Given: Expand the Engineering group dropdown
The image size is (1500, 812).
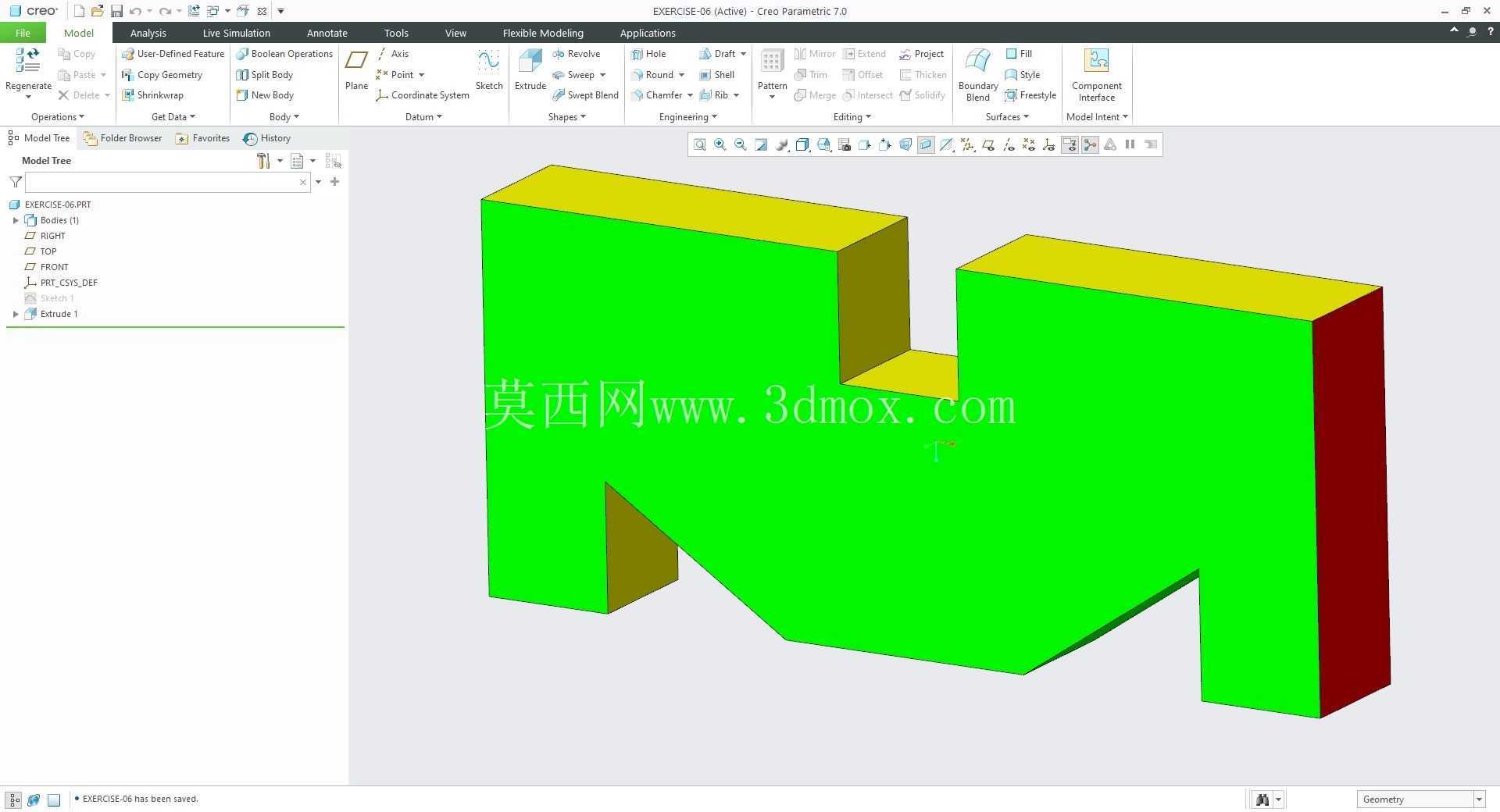Looking at the screenshot, I should click(687, 117).
